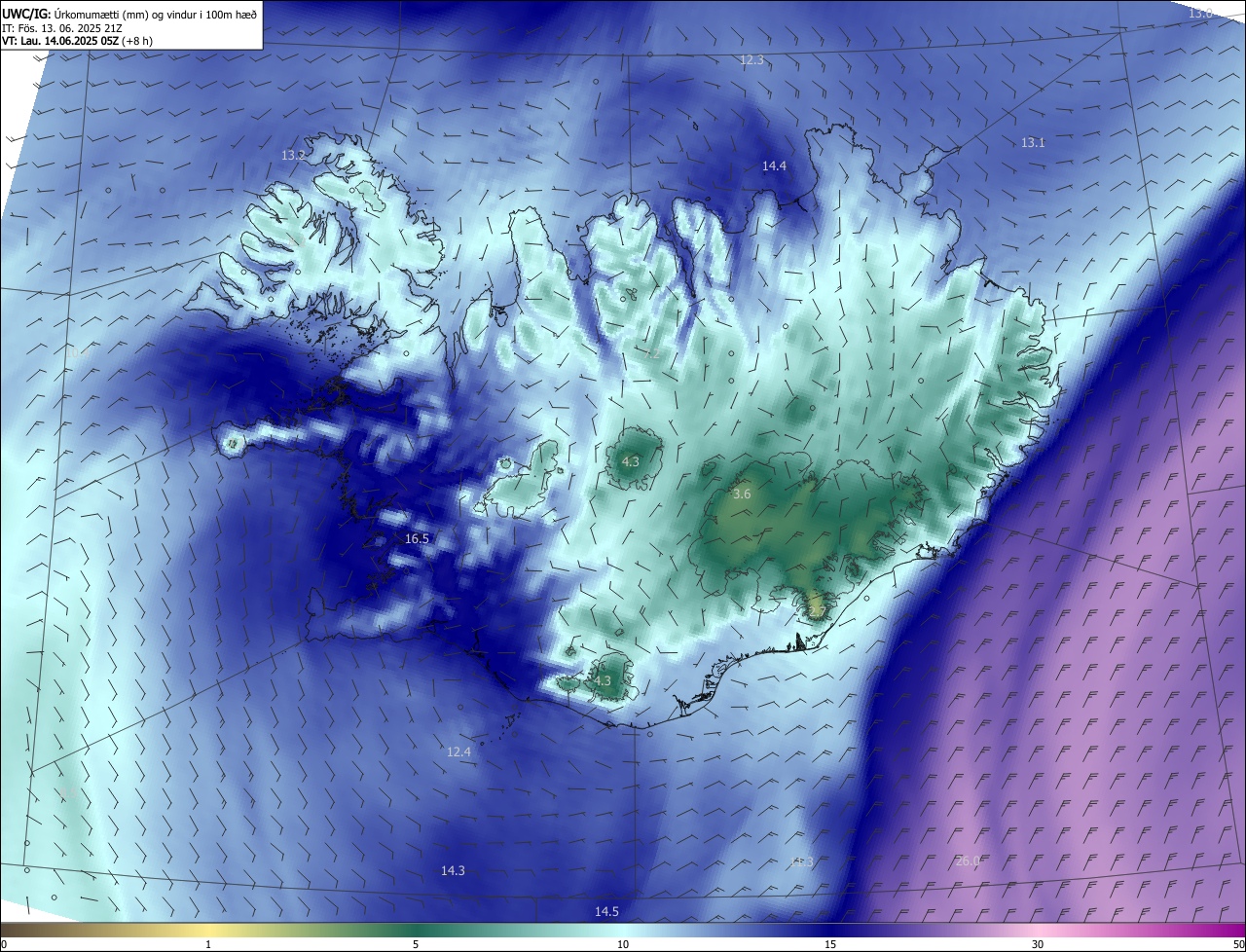
Task: Click the 2.7 value on the yellow patch
Action: (817, 611)
